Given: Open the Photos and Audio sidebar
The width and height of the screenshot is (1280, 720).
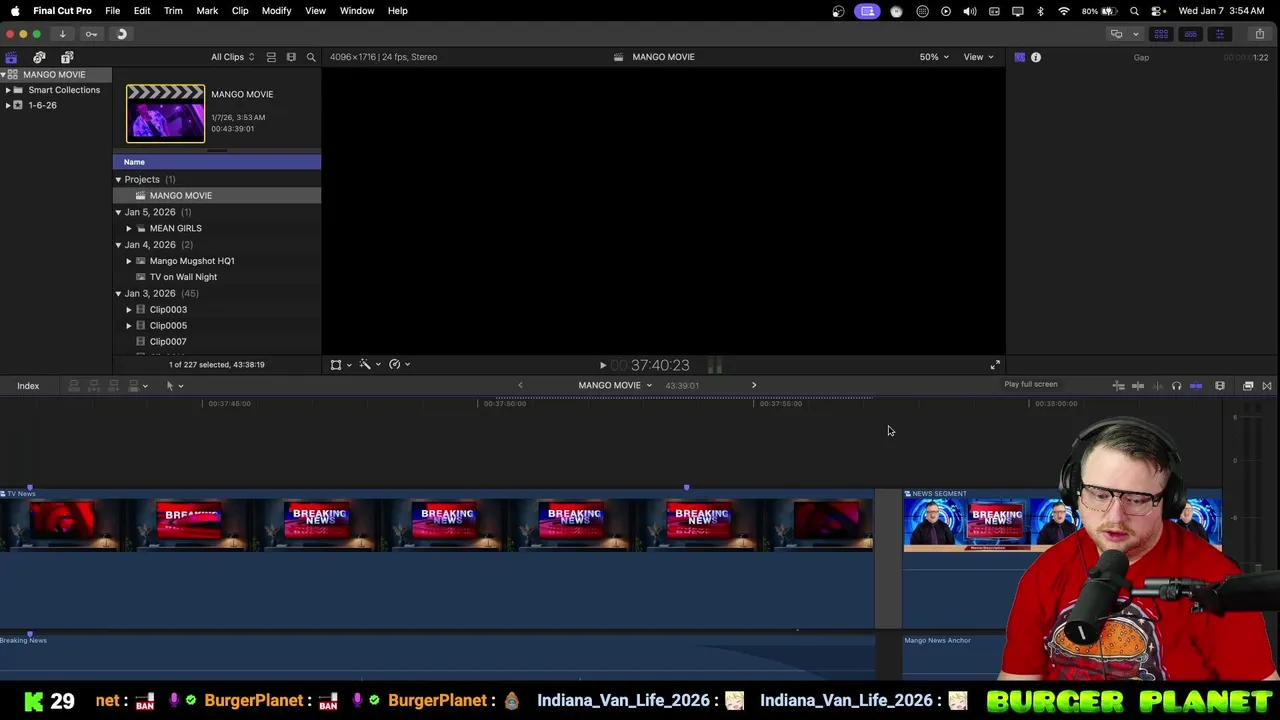Looking at the screenshot, I should point(39,57).
